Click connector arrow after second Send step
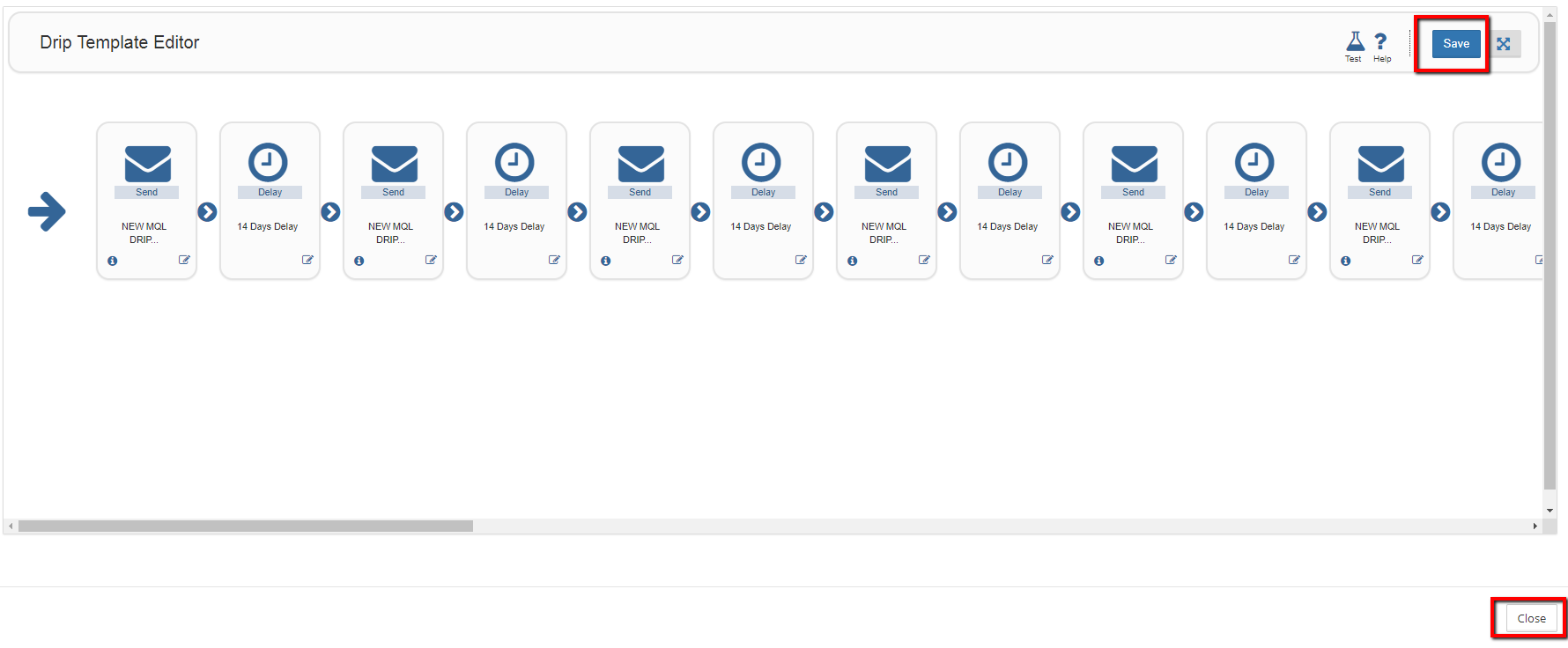Image resolution: width=1568 pixels, height=648 pixels. (454, 211)
